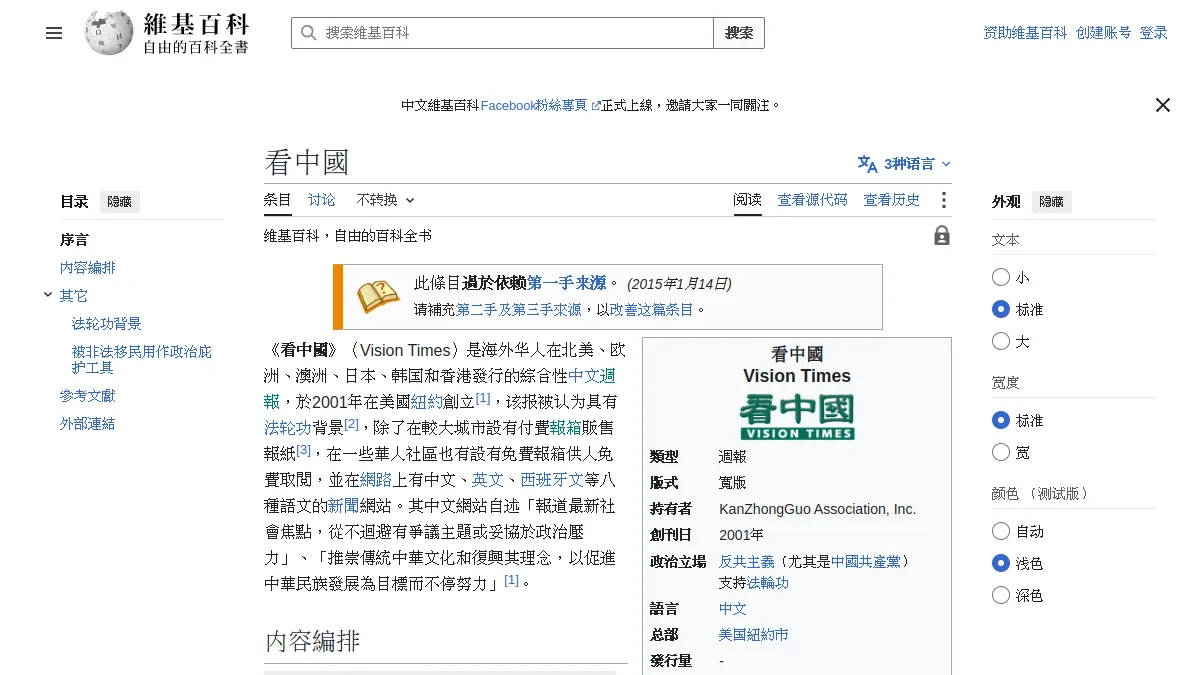
Task: Select large text size 大
Action: click(1001, 341)
